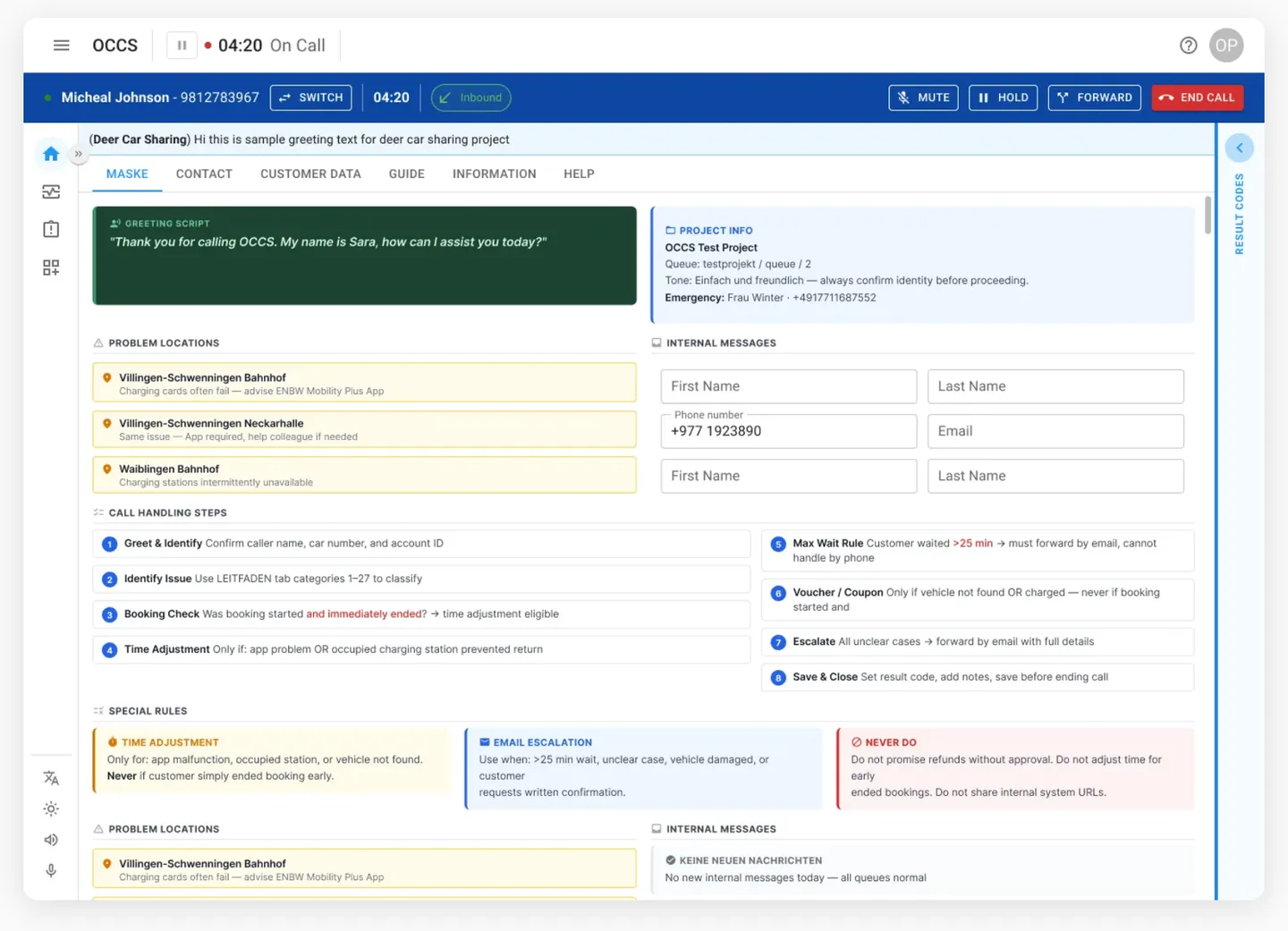Open the hamburger menu next to OCCS
The width and height of the screenshot is (1288, 931).
[x=61, y=45]
